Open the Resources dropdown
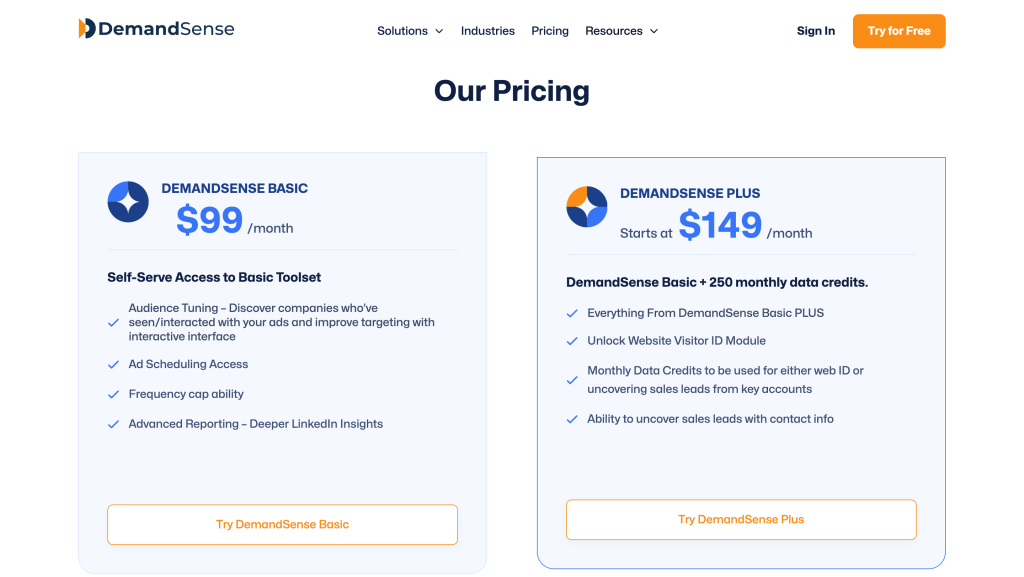Screen dimensions: 1024x577 tap(621, 31)
